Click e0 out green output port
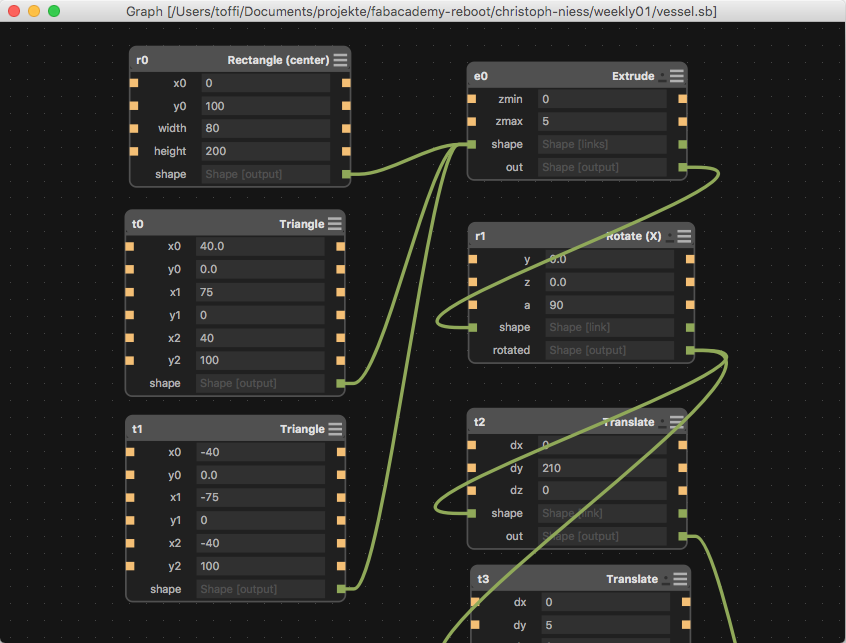The height and width of the screenshot is (643, 846). pos(683,167)
